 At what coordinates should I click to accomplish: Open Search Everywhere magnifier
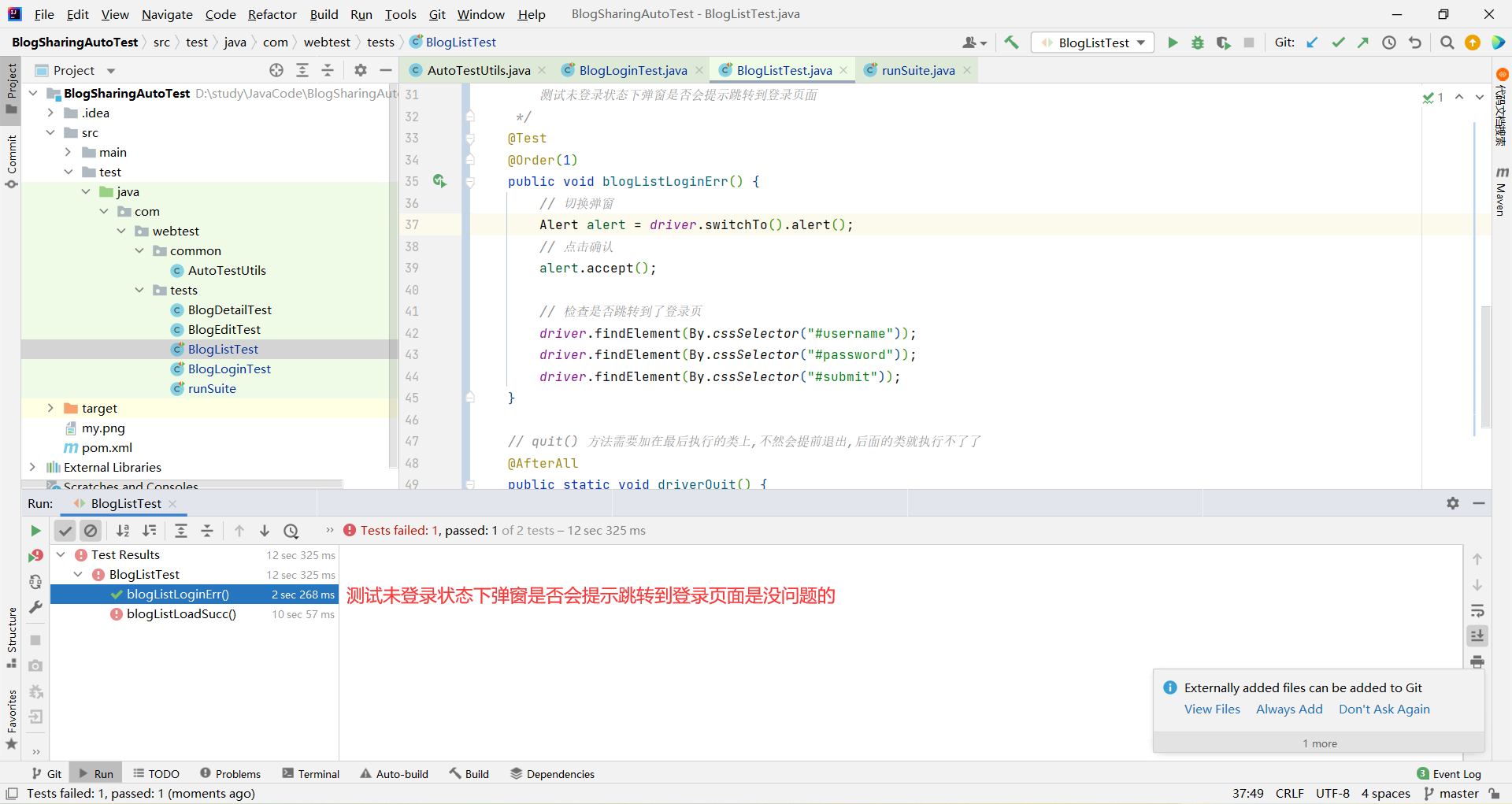point(1447,43)
